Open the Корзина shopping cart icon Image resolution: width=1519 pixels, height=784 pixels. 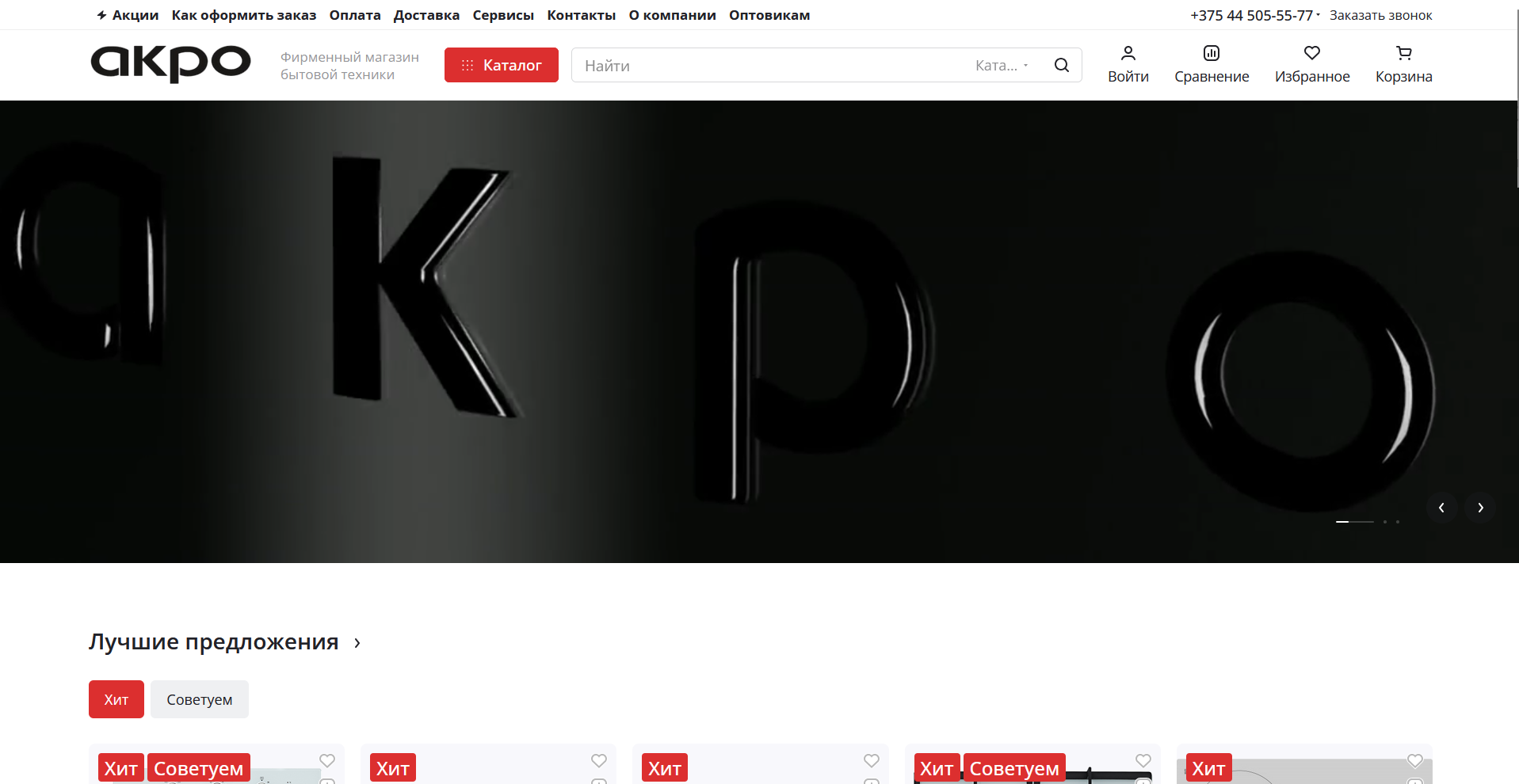1403,53
